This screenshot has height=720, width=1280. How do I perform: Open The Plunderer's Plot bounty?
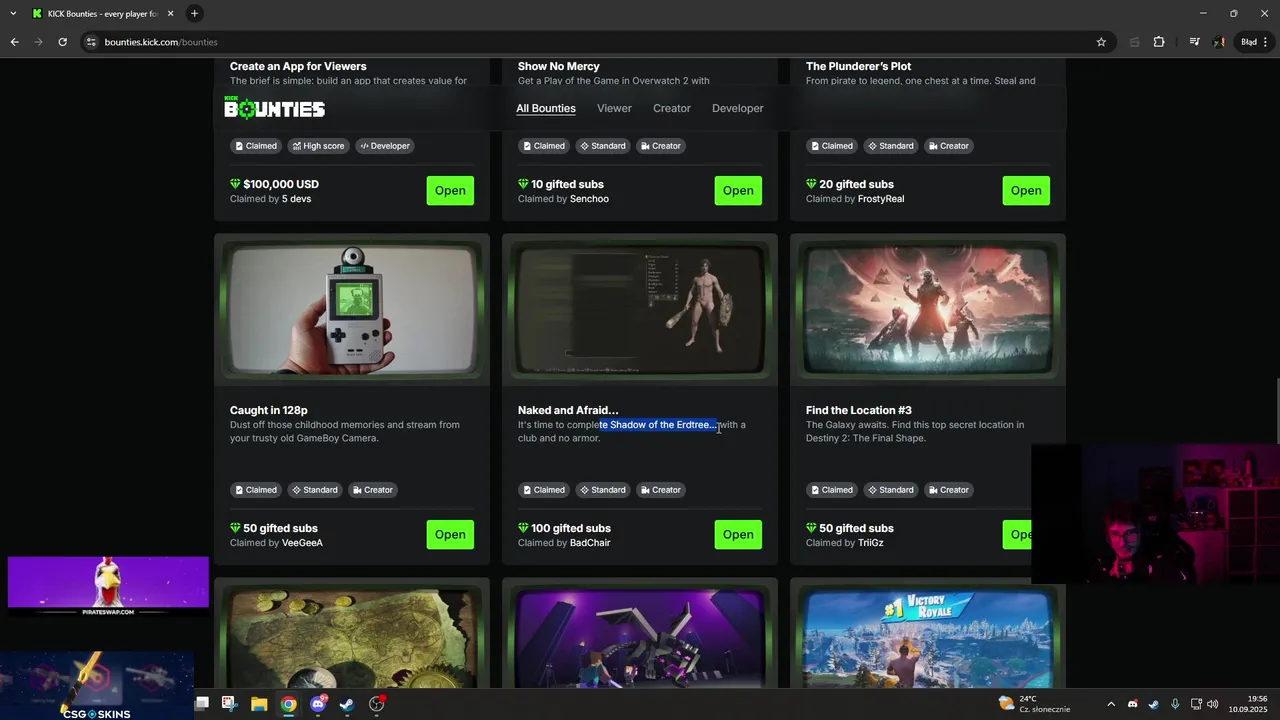point(1026,190)
